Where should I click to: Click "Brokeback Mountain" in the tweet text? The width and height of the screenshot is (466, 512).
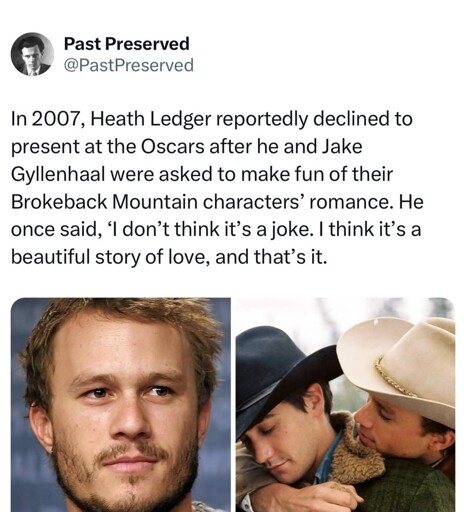pyautogui.click(x=104, y=202)
